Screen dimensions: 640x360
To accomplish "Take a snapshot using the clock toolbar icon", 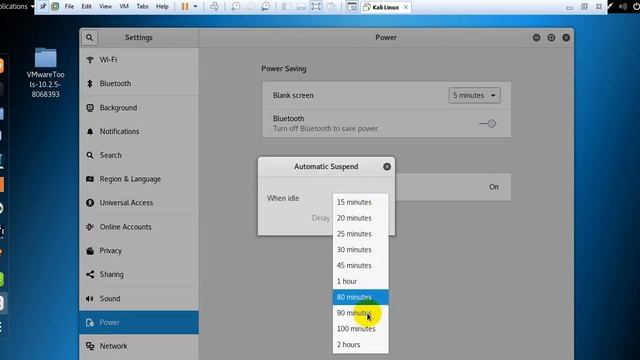I will point(236,7).
